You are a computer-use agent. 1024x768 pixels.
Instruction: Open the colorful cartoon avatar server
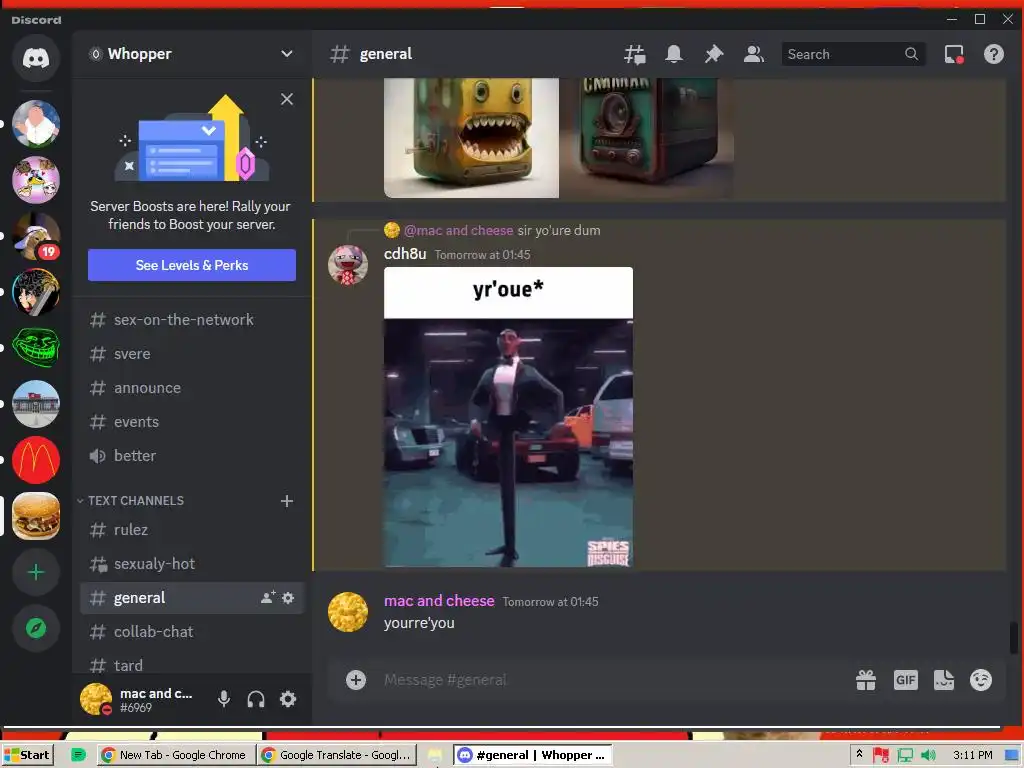point(36,180)
